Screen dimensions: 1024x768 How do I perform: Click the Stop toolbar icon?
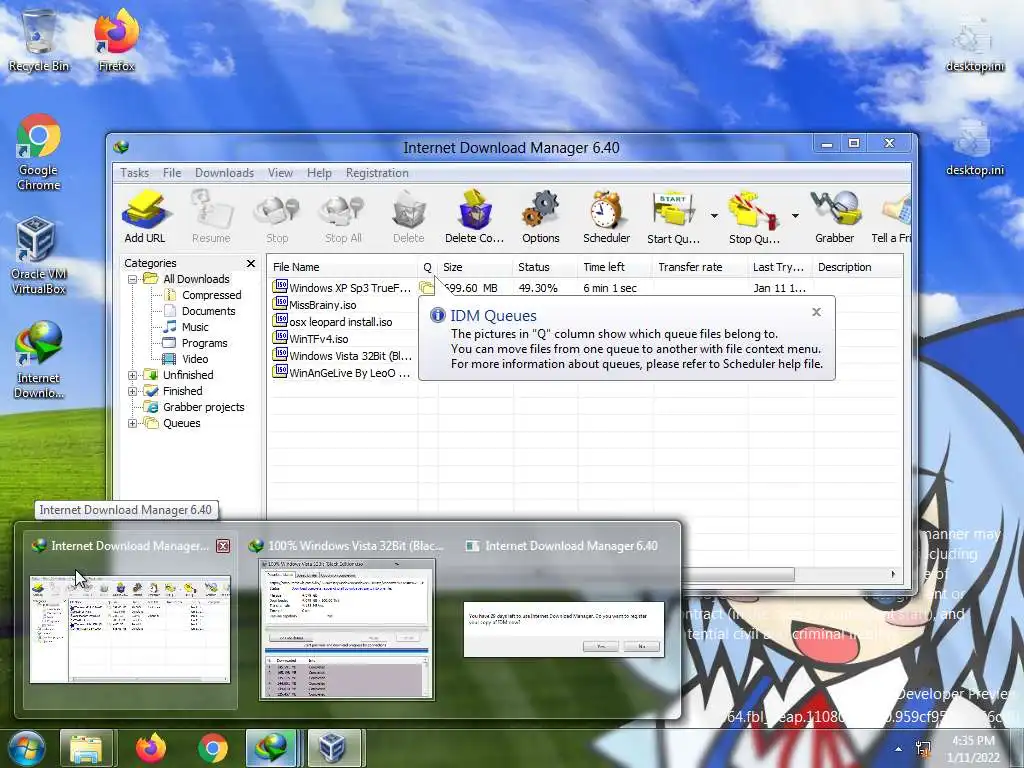pos(277,217)
